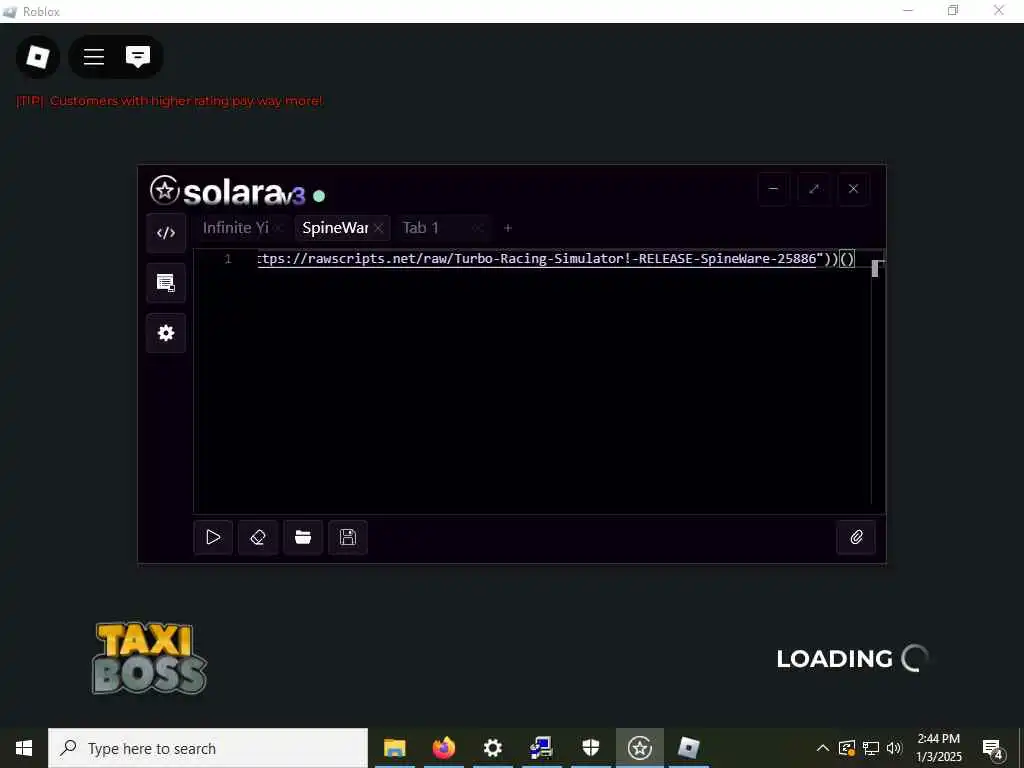The height and width of the screenshot is (768, 1024).
Task: Open Solara script list panel
Action: 166,283
